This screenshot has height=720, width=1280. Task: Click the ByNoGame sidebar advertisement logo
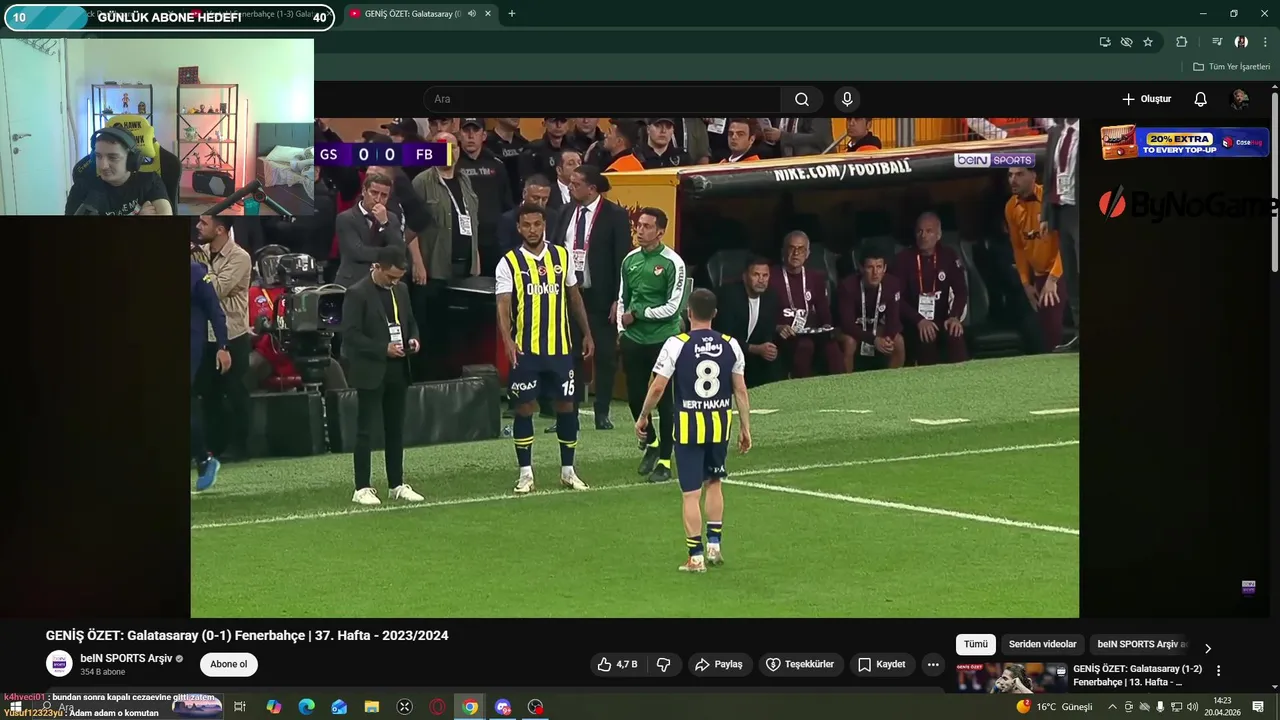click(x=1188, y=205)
